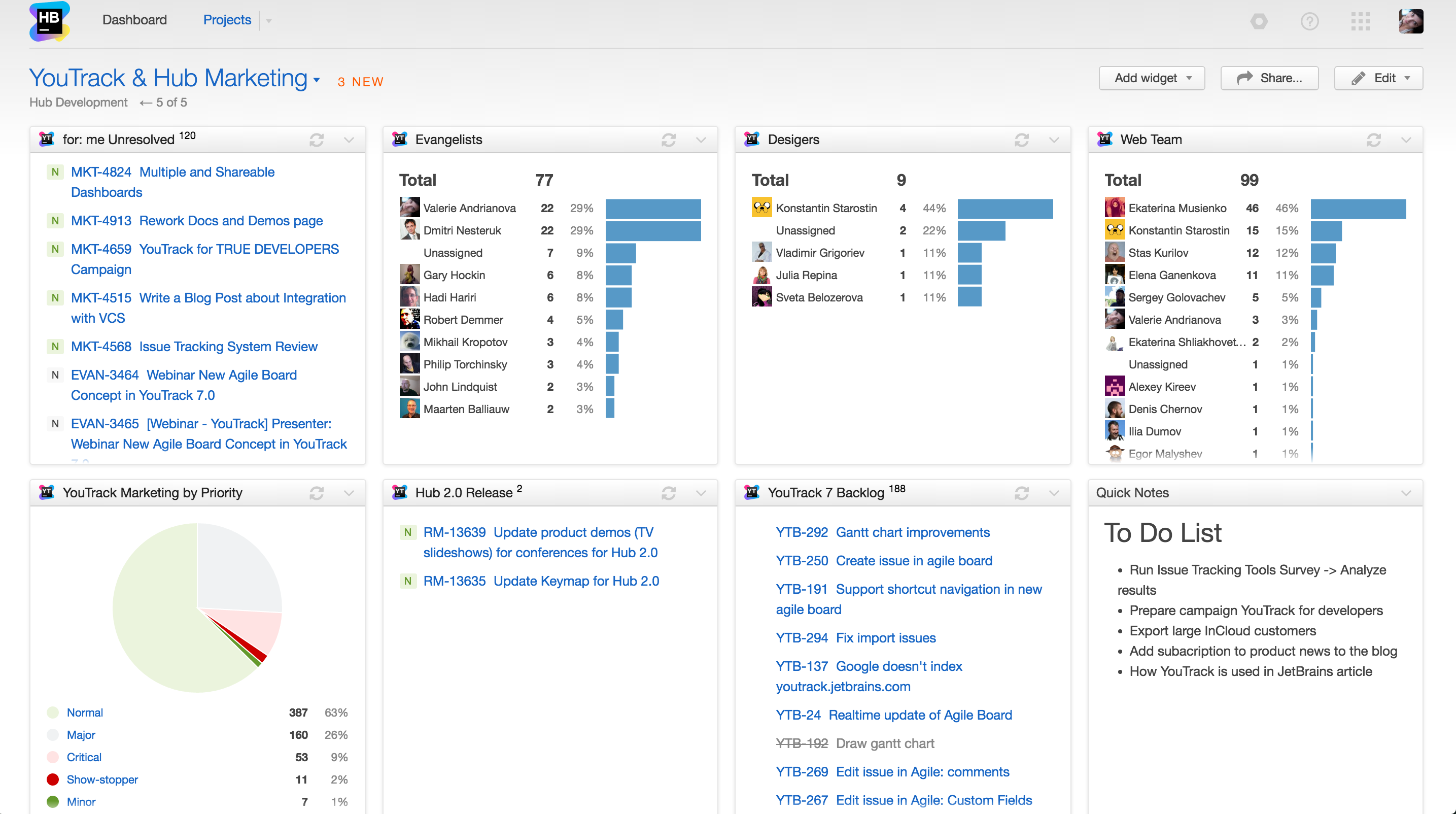Image resolution: width=1456 pixels, height=814 pixels.
Task: Click the N priority badge of EVAN-3464
Action: [55, 375]
